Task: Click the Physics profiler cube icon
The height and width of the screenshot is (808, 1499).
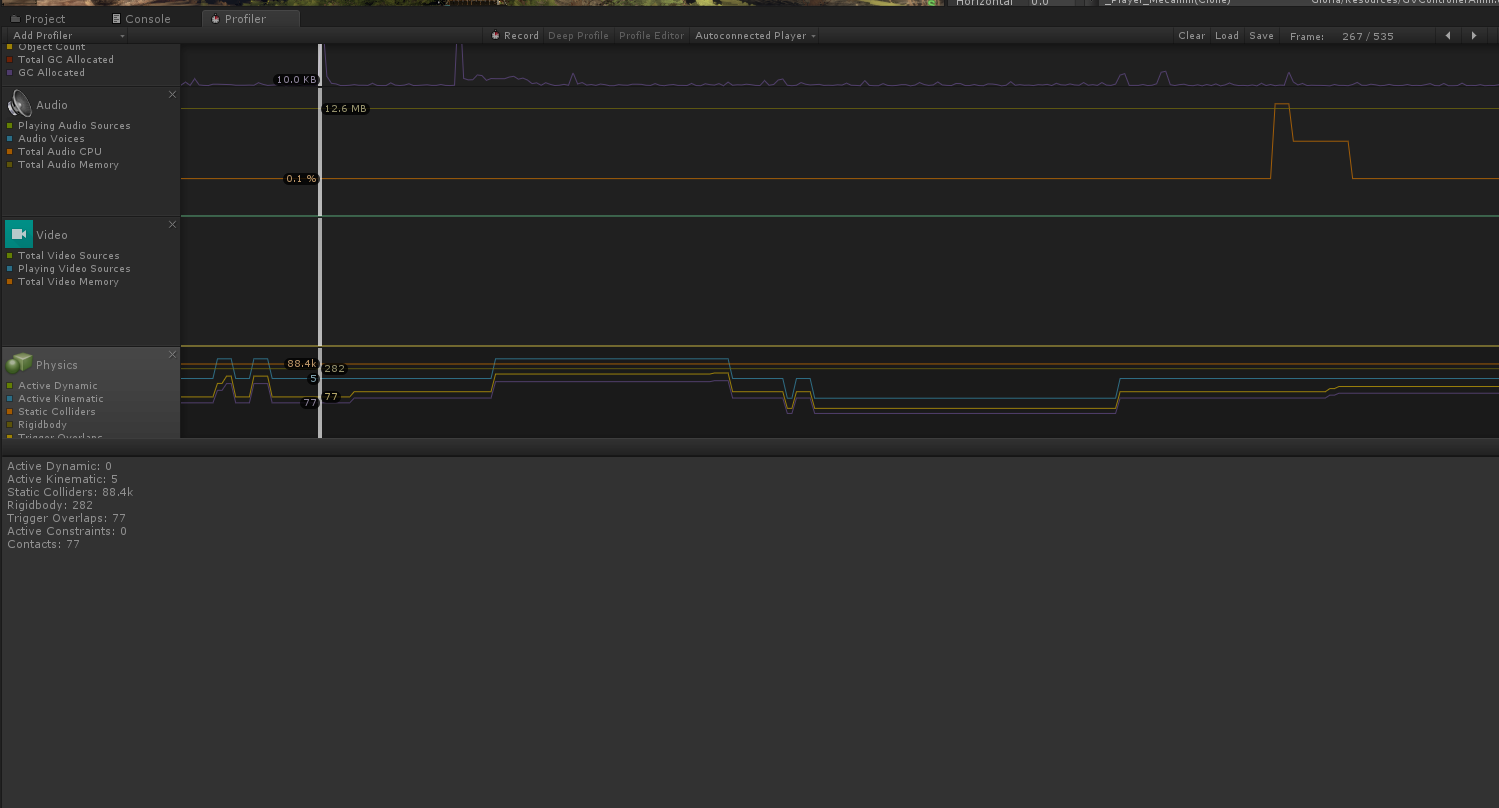Action: tap(19, 364)
